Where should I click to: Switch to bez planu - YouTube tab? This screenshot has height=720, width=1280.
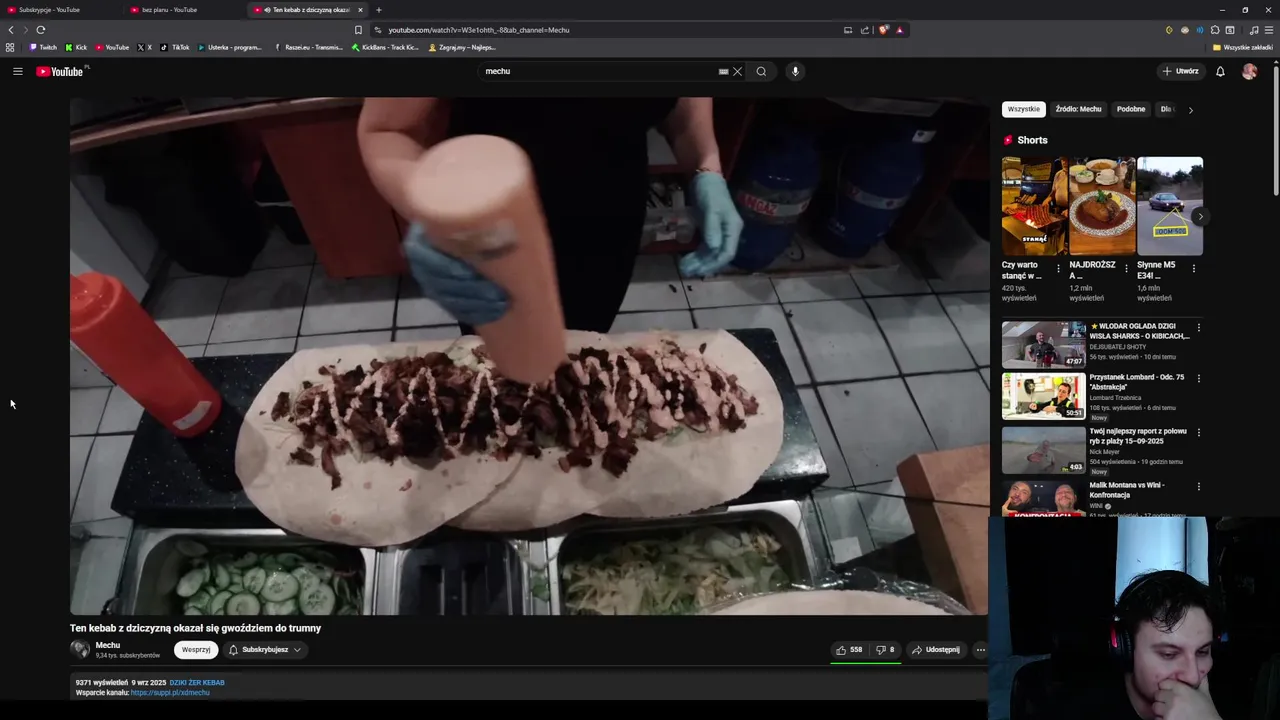pyautogui.click(x=183, y=10)
